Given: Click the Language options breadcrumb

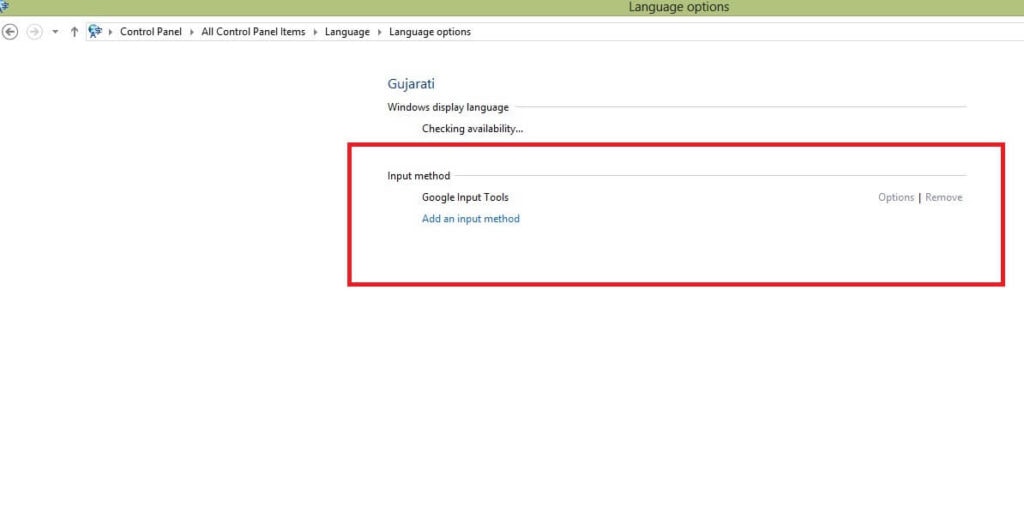Looking at the screenshot, I should 429,32.
